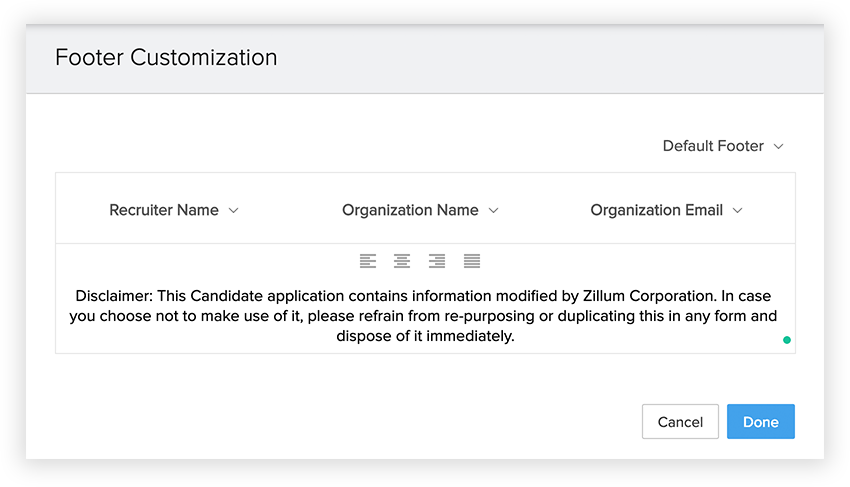Click the Footer Customization dialog title
Viewport: 850px width, 487px height.
(x=166, y=57)
